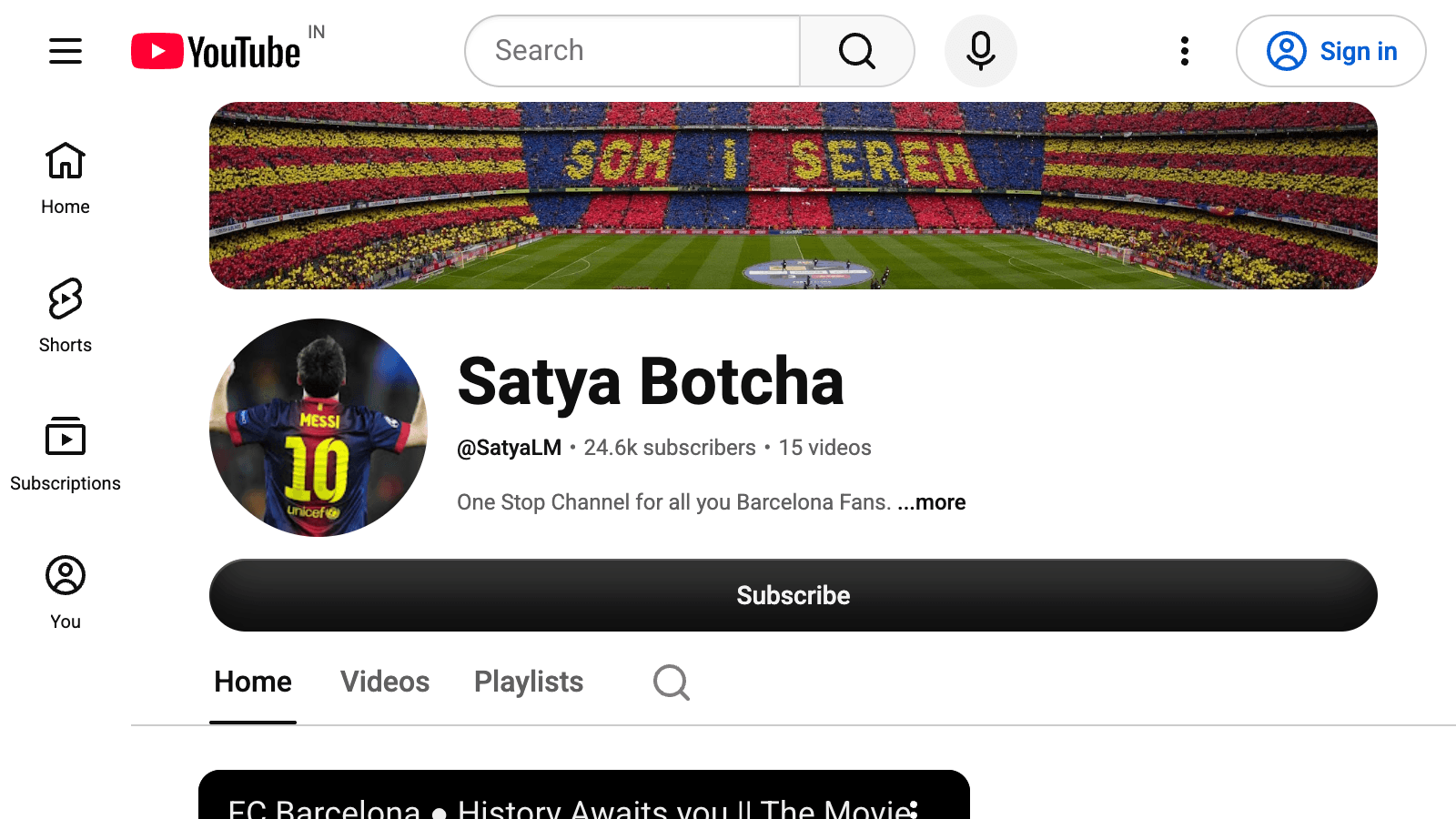Go to Home in sidebar
This screenshot has height=819, width=1456.
click(66, 179)
